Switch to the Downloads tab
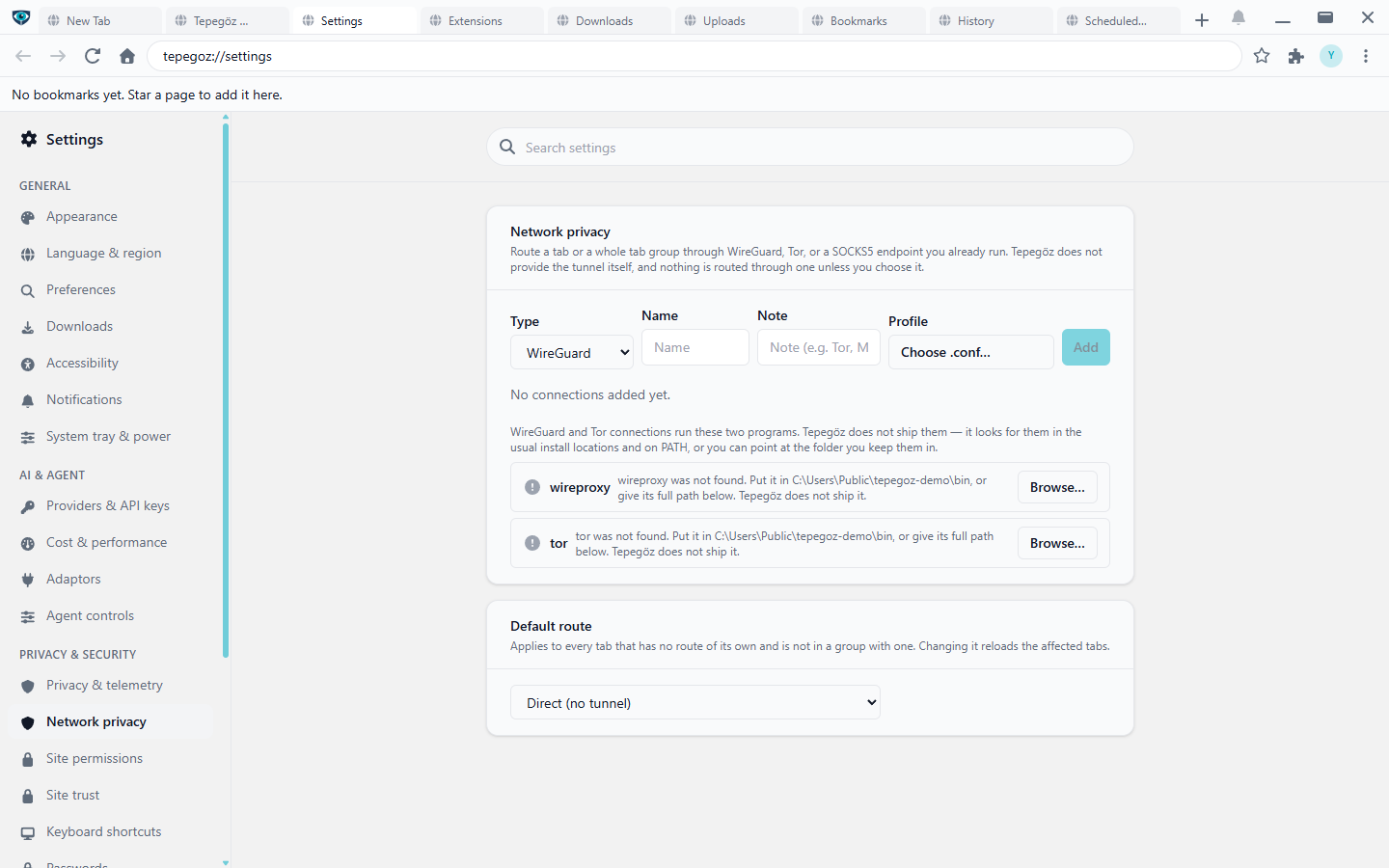Screen dimensions: 1389x868 (610, 20)
